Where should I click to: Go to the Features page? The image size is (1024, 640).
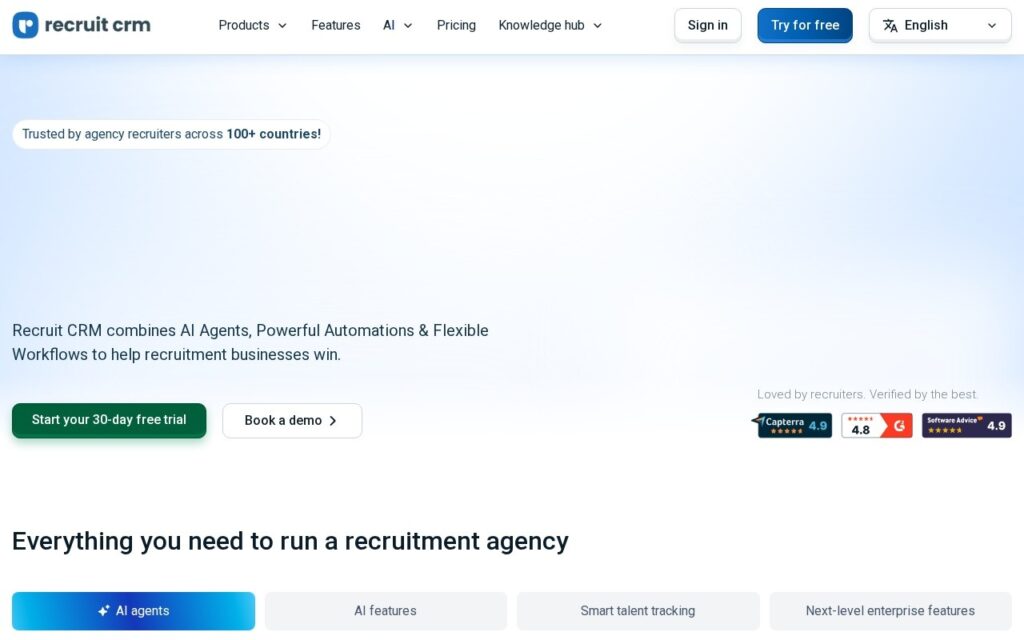click(x=336, y=25)
